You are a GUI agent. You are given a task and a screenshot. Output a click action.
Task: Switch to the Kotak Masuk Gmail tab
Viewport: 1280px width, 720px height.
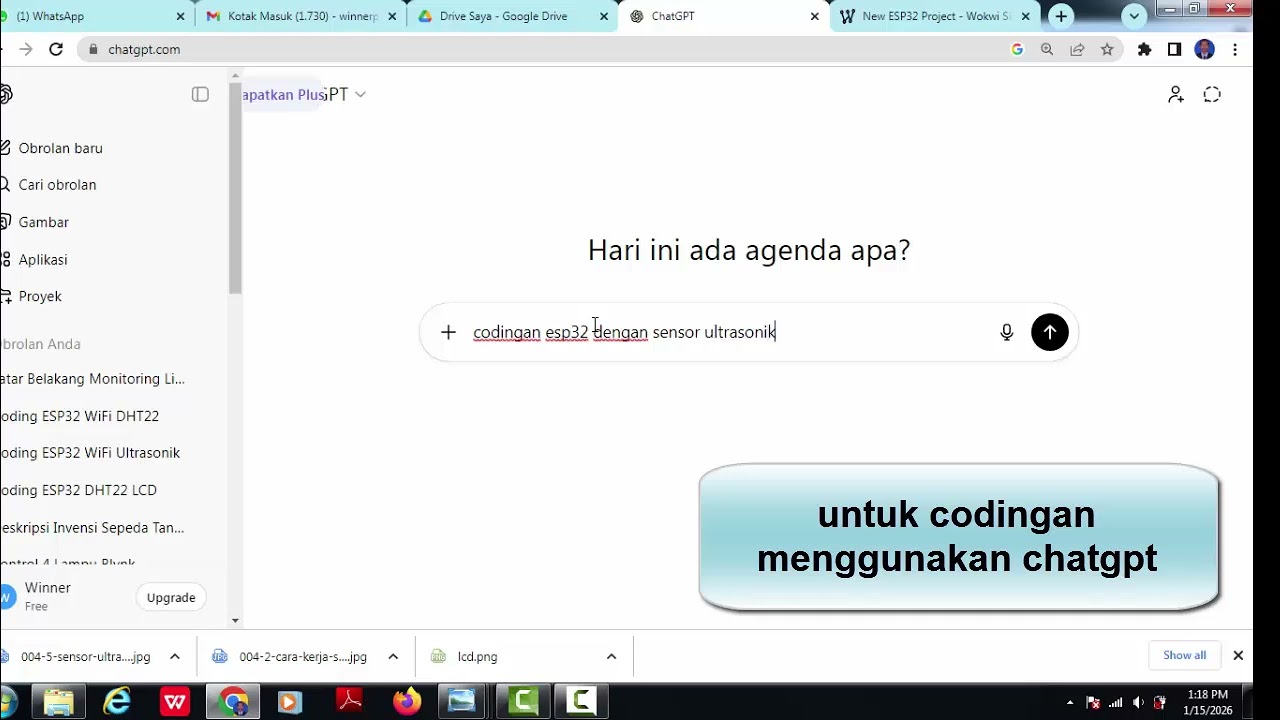tap(301, 16)
